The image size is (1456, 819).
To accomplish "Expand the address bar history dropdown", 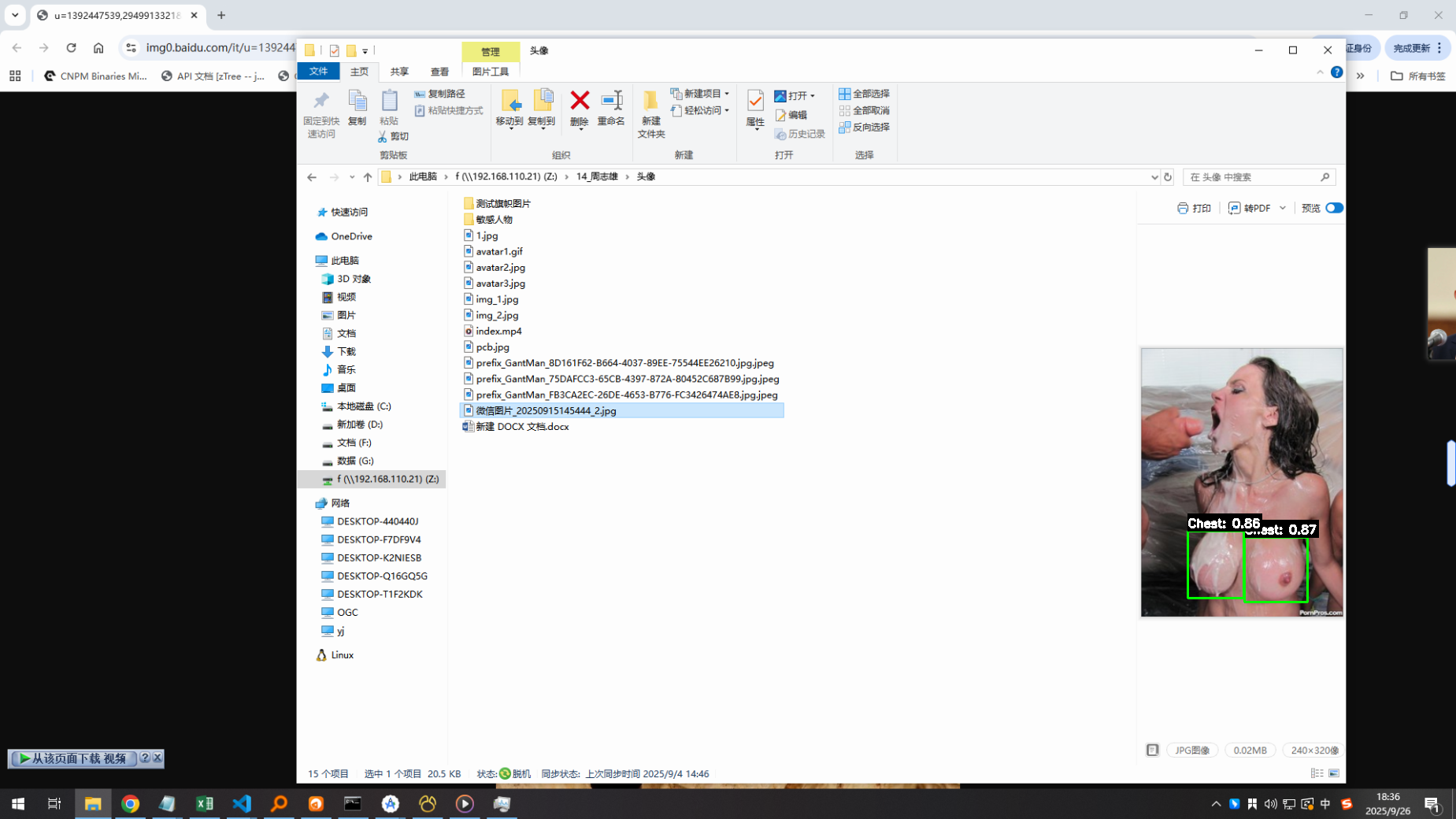I will [1154, 177].
